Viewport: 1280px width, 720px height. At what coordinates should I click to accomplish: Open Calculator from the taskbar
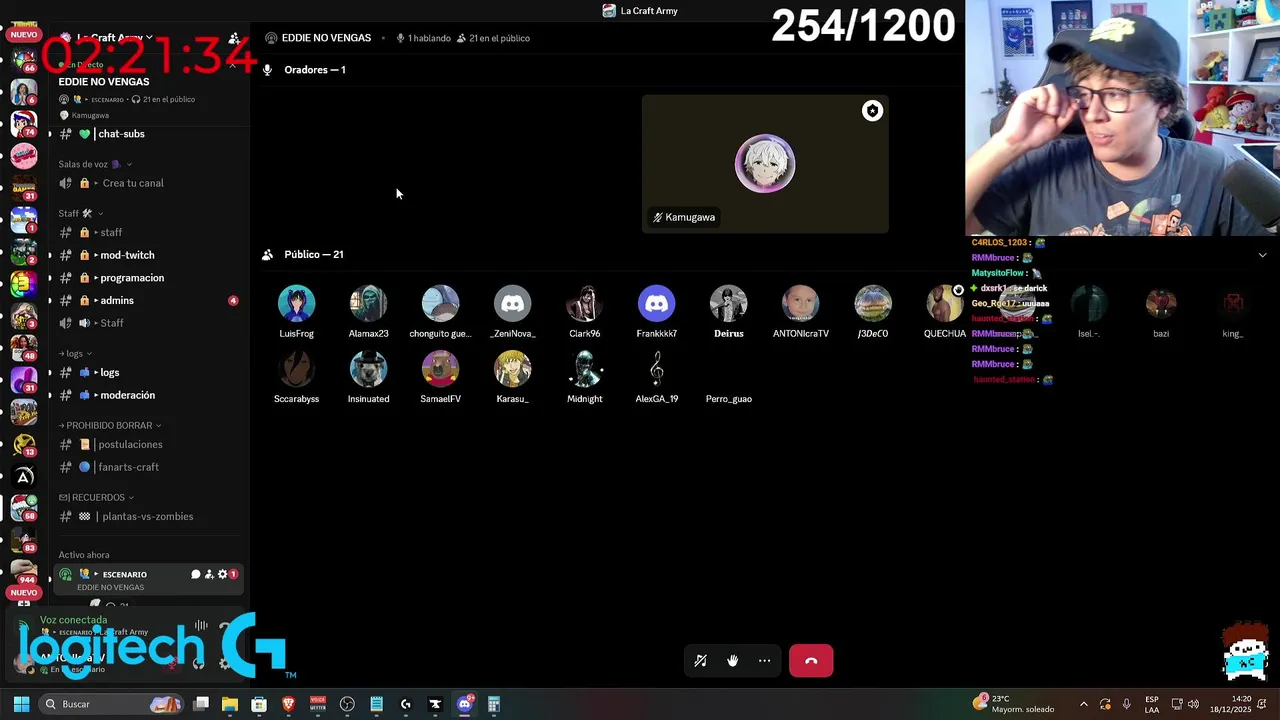tap(493, 704)
